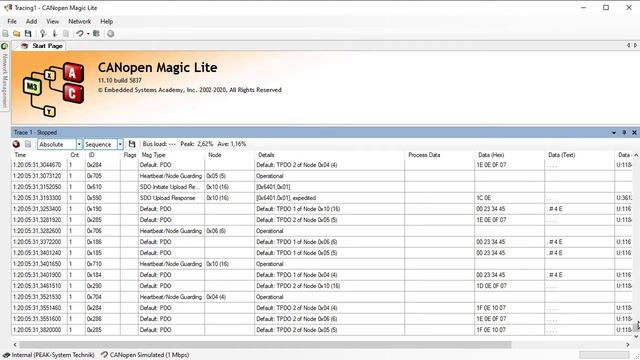
Task: Click the Trace panel pin icon
Action: (624, 133)
